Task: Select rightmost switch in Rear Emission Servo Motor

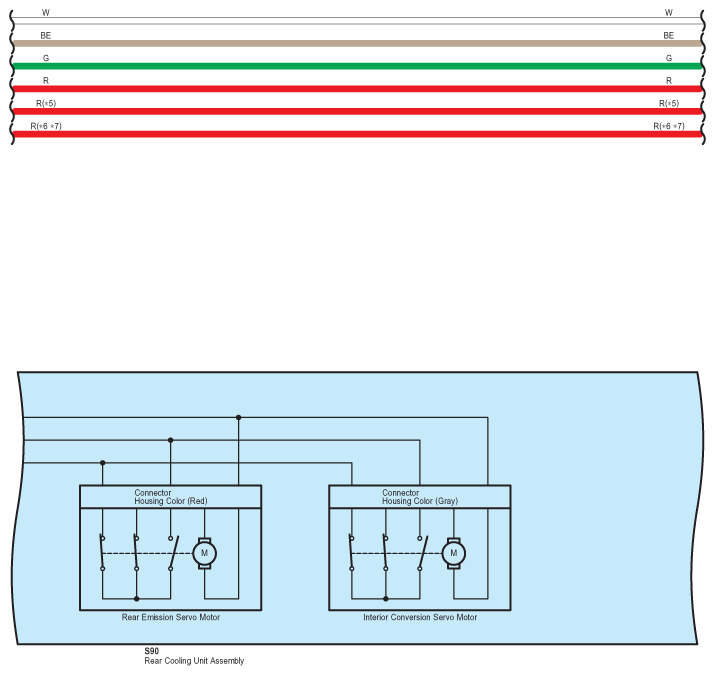Action: tap(172, 552)
